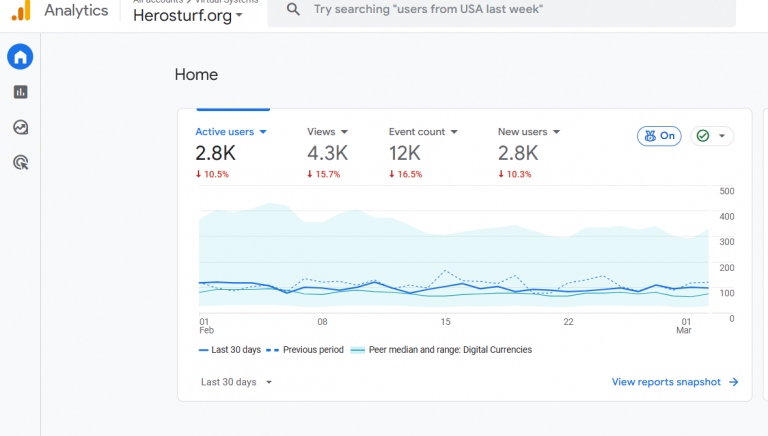The width and height of the screenshot is (768, 436).
Task: Click the 16.5% decrease under Event count
Action: click(x=406, y=174)
